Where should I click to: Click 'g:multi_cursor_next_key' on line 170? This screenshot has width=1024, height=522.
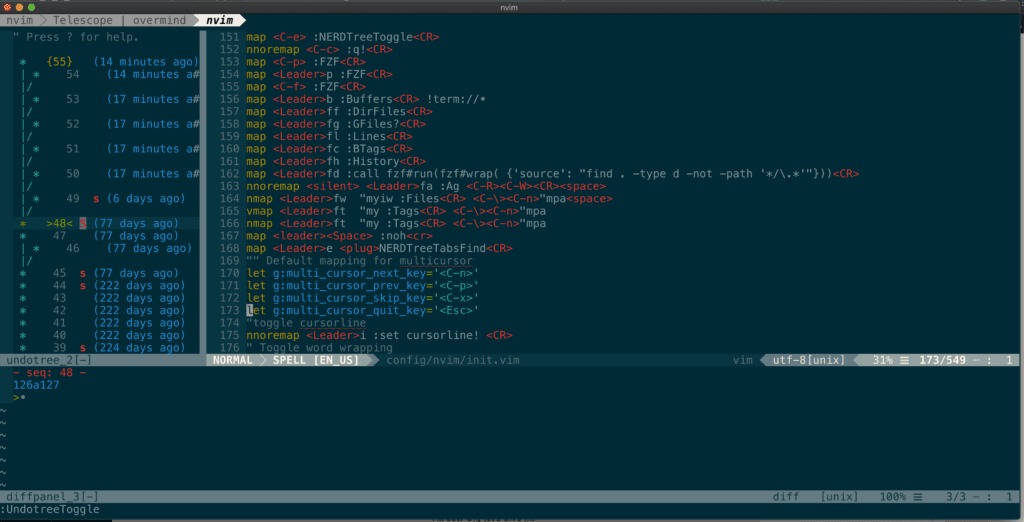click(349, 273)
